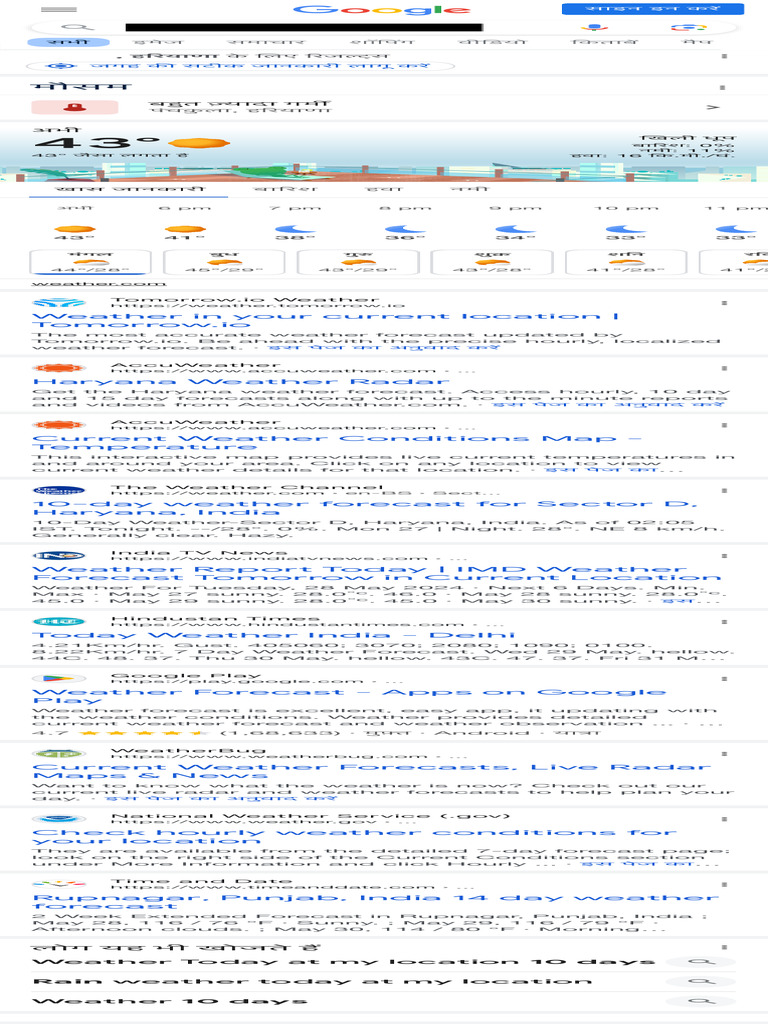
Task: Select the बुध 45°/29° daily forecast card
Action: (x=224, y=263)
